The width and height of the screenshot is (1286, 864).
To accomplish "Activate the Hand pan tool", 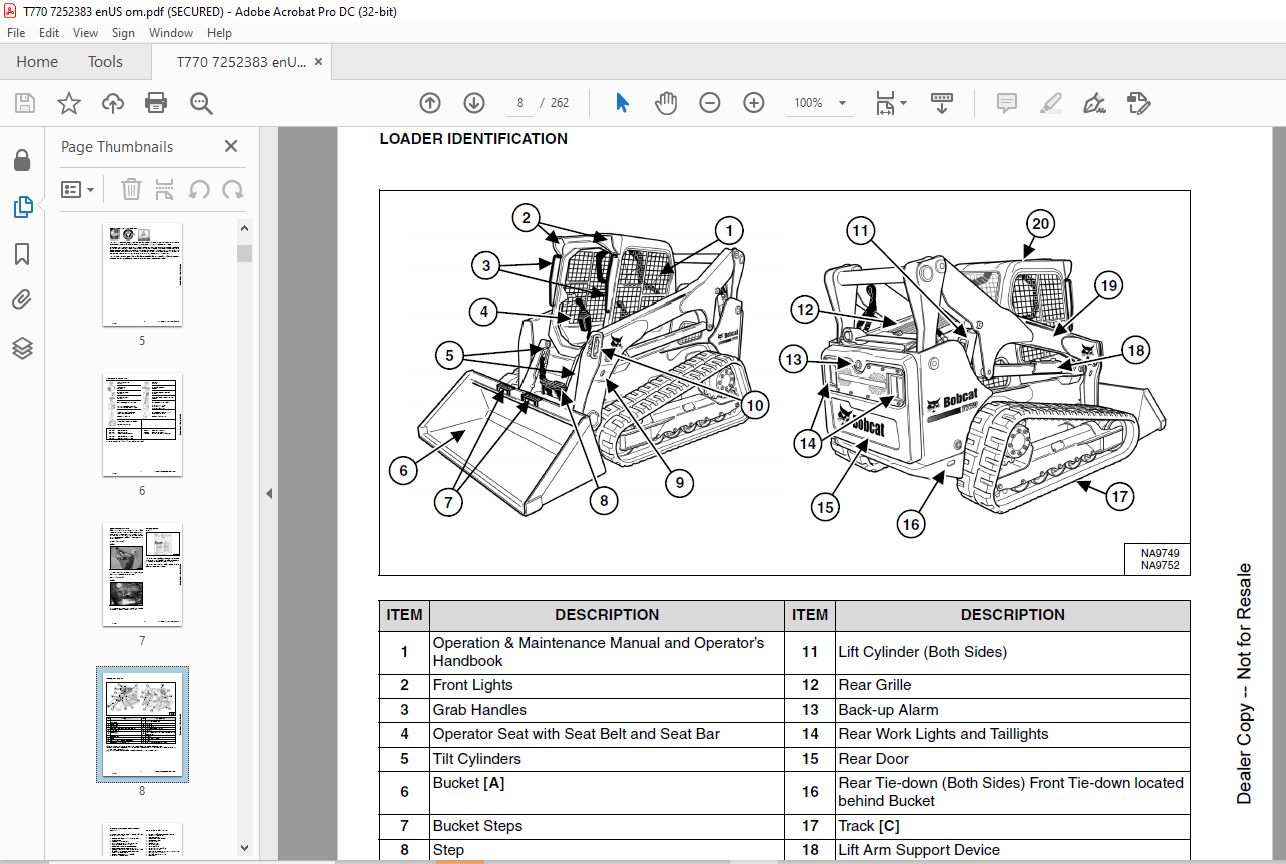I will tap(666, 103).
